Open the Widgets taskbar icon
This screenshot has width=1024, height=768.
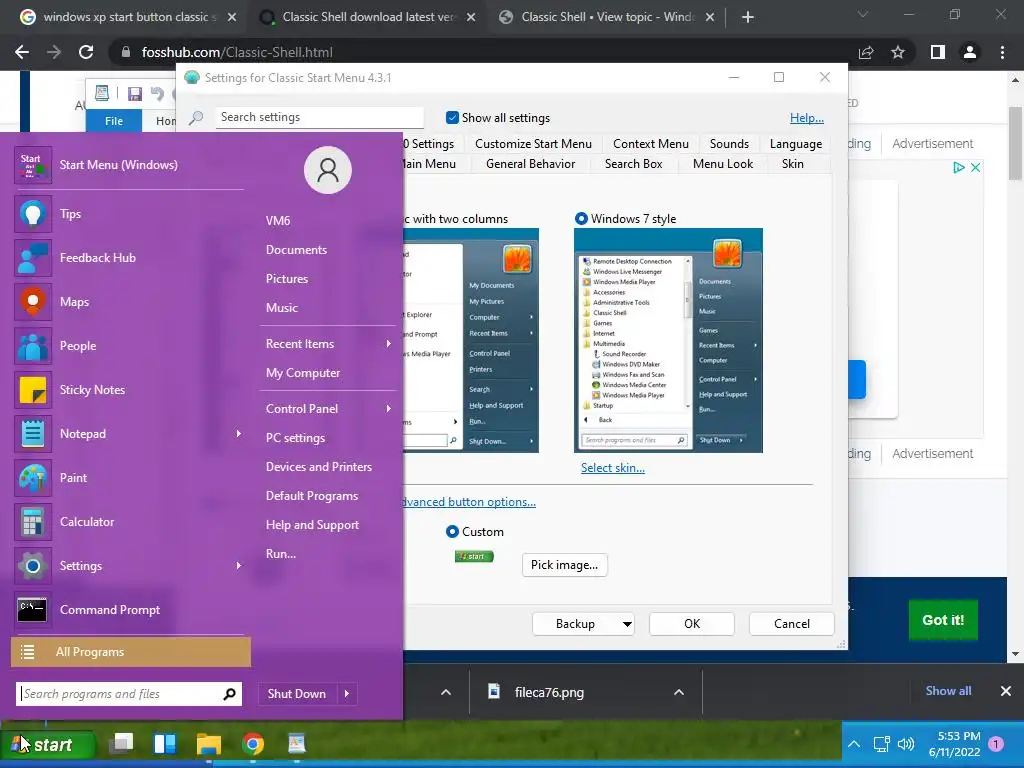[x=165, y=744]
